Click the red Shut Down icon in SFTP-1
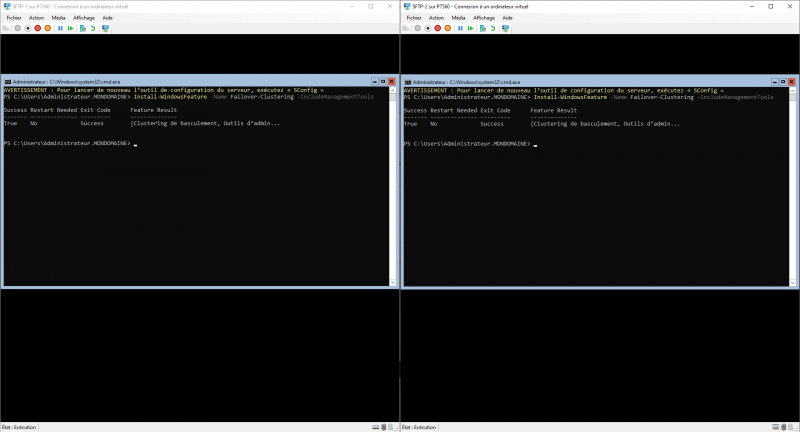This screenshot has width=800, height=432. point(38,28)
